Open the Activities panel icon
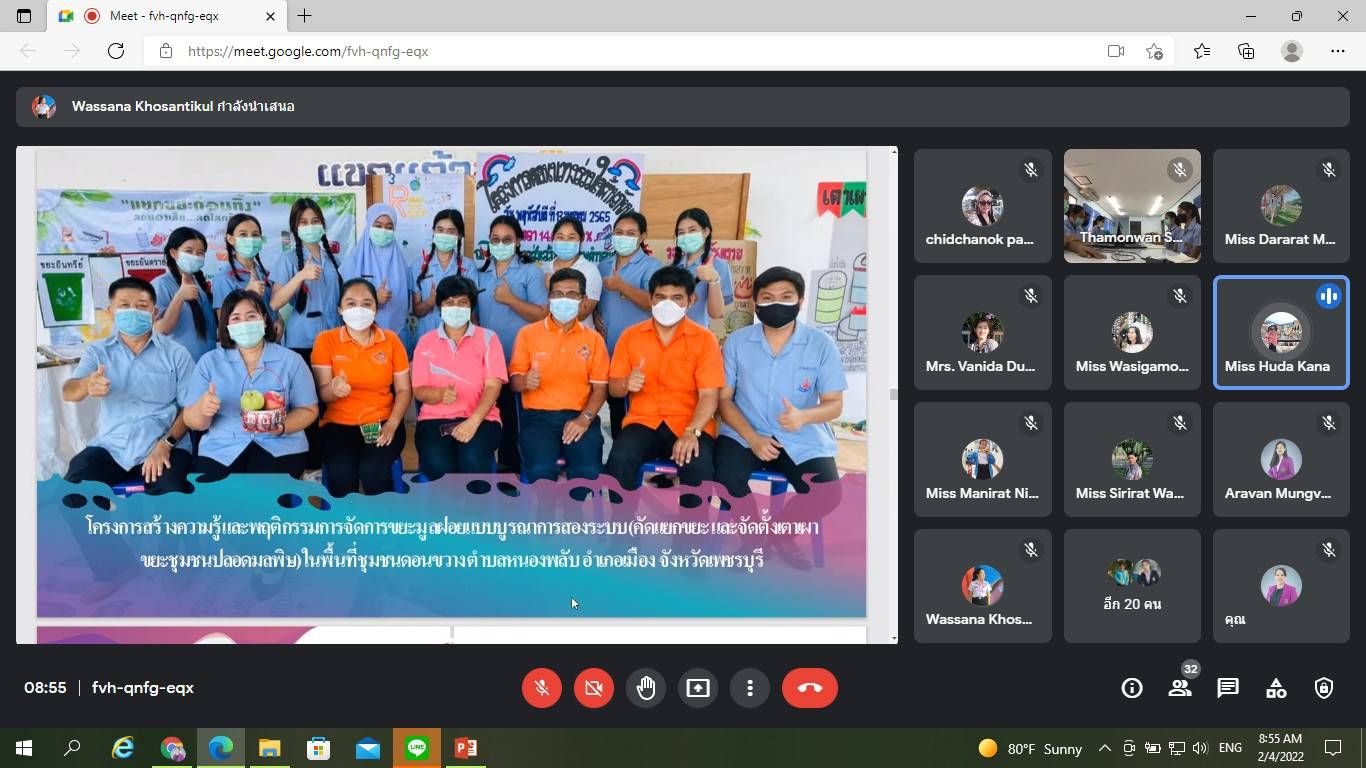This screenshot has width=1366, height=768. [x=1276, y=688]
